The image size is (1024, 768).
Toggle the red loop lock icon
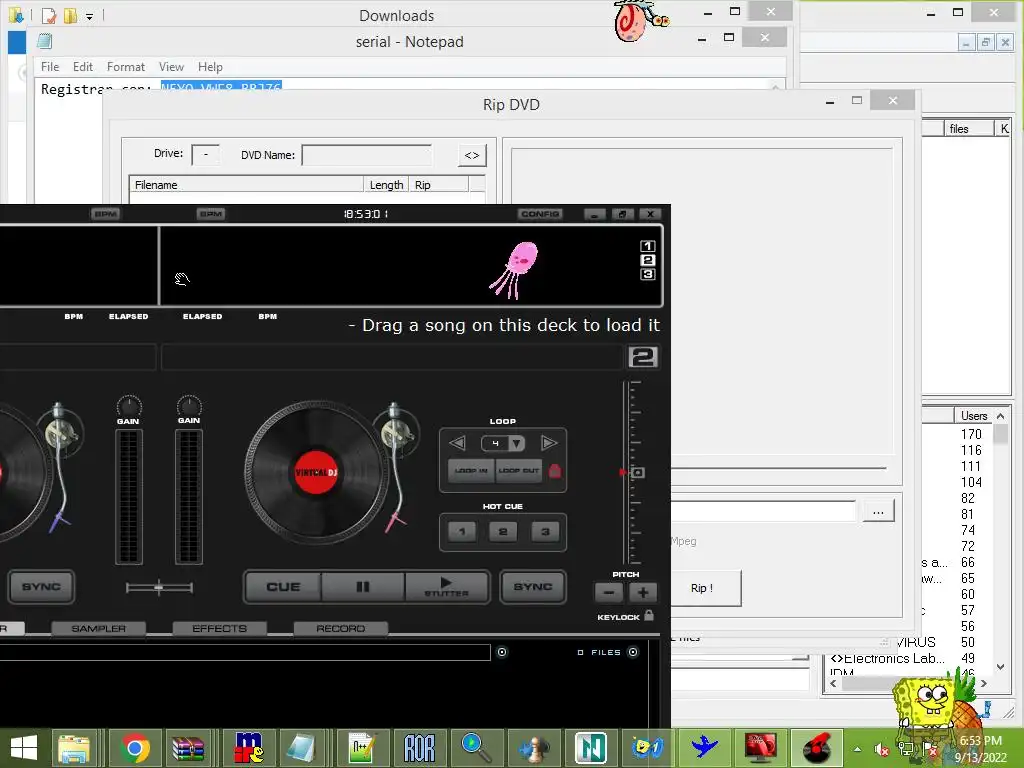point(554,470)
